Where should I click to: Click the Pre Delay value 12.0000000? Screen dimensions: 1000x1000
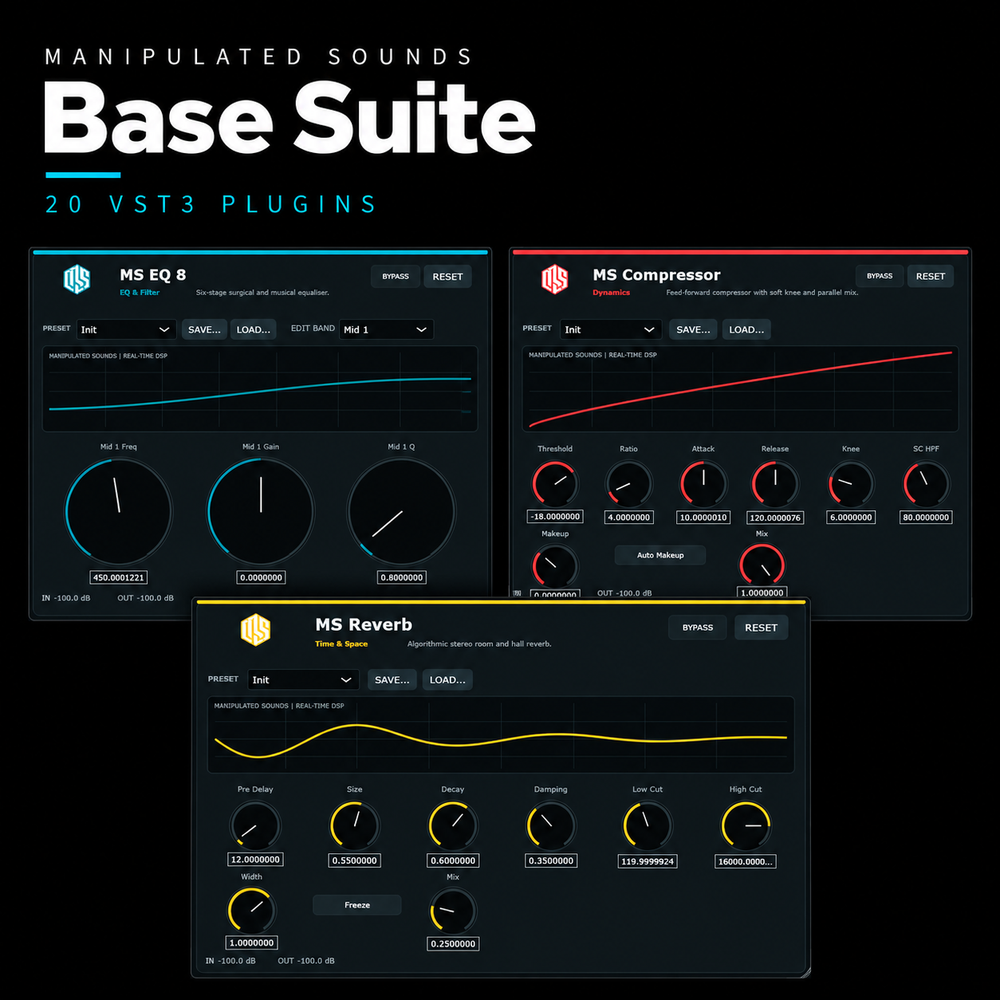point(255,860)
